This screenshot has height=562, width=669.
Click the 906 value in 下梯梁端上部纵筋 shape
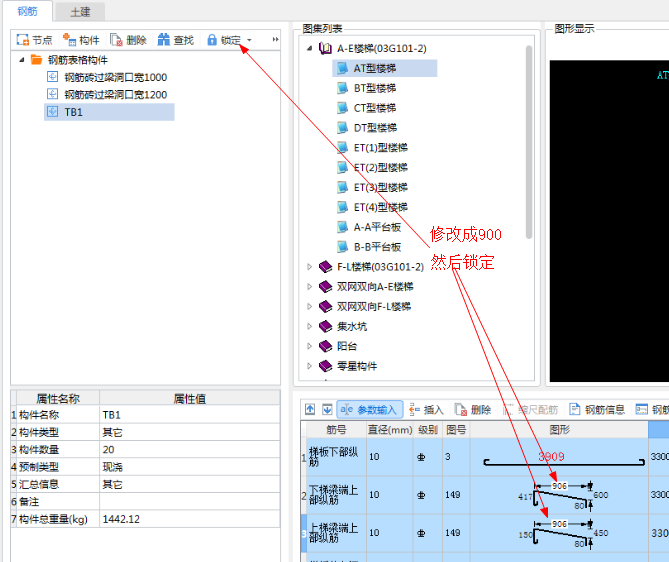tap(559, 486)
